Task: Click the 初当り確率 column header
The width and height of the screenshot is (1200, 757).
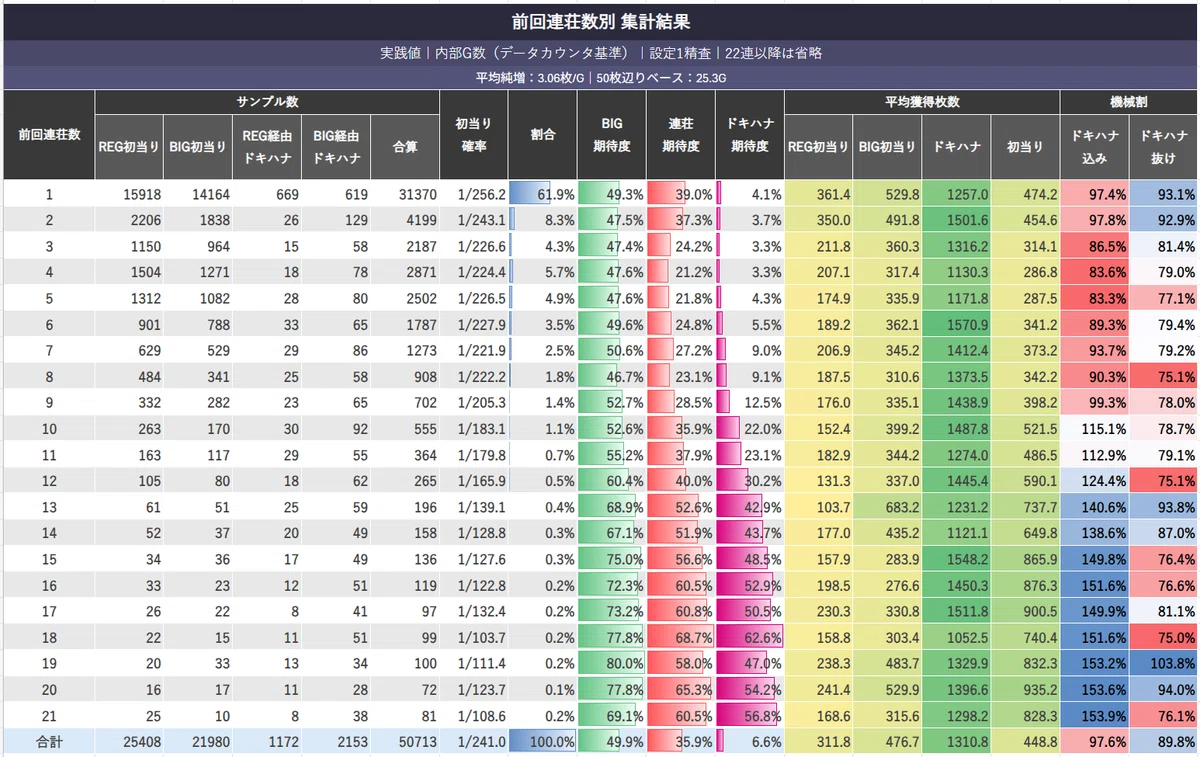Action: 474,134
